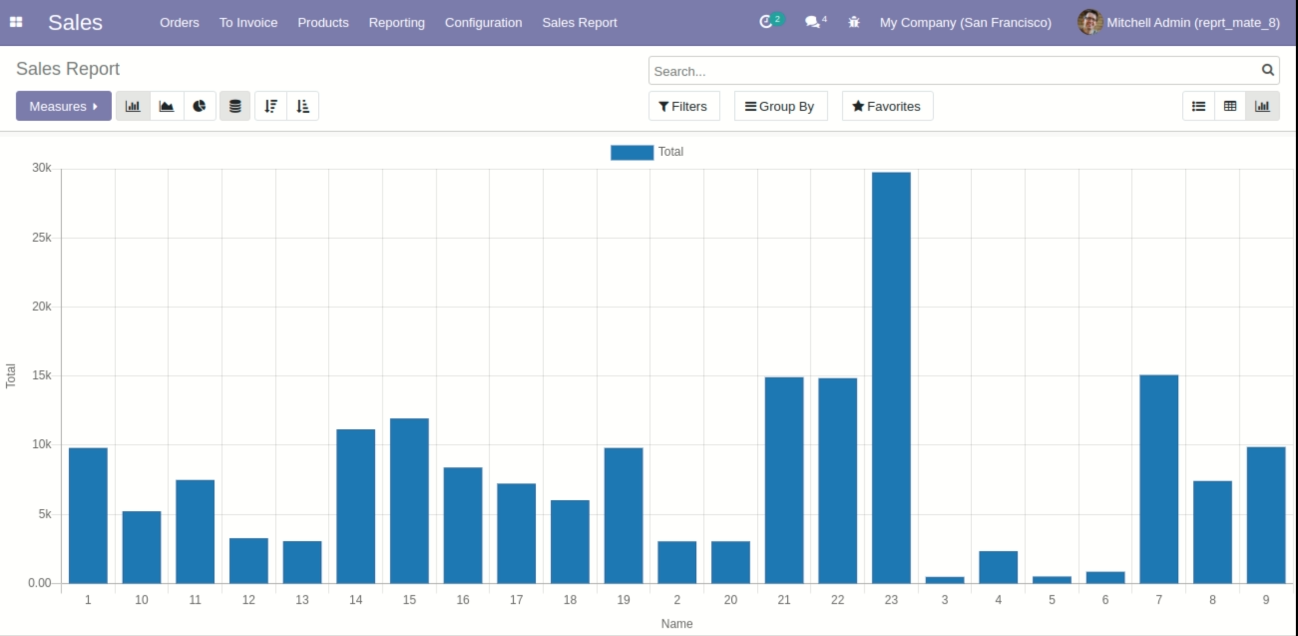This screenshot has width=1298, height=636.
Task: Open the Filters dropdown
Action: coord(683,106)
